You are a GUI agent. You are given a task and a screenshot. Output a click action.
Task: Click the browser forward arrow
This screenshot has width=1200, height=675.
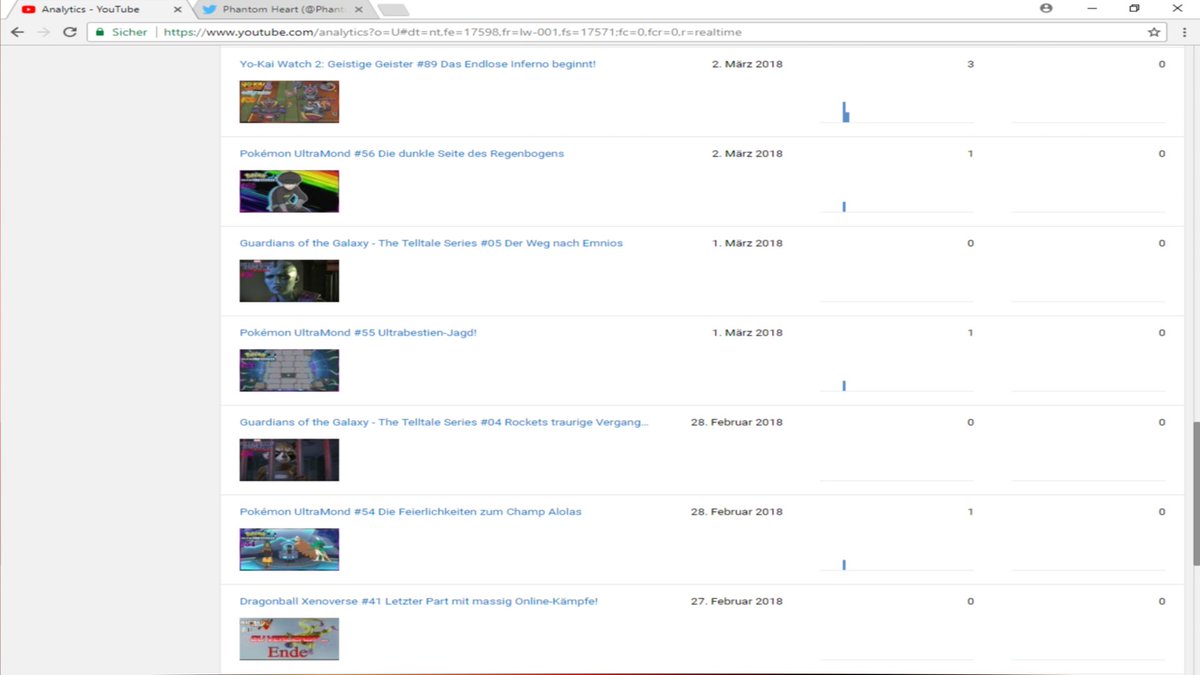[43, 32]
